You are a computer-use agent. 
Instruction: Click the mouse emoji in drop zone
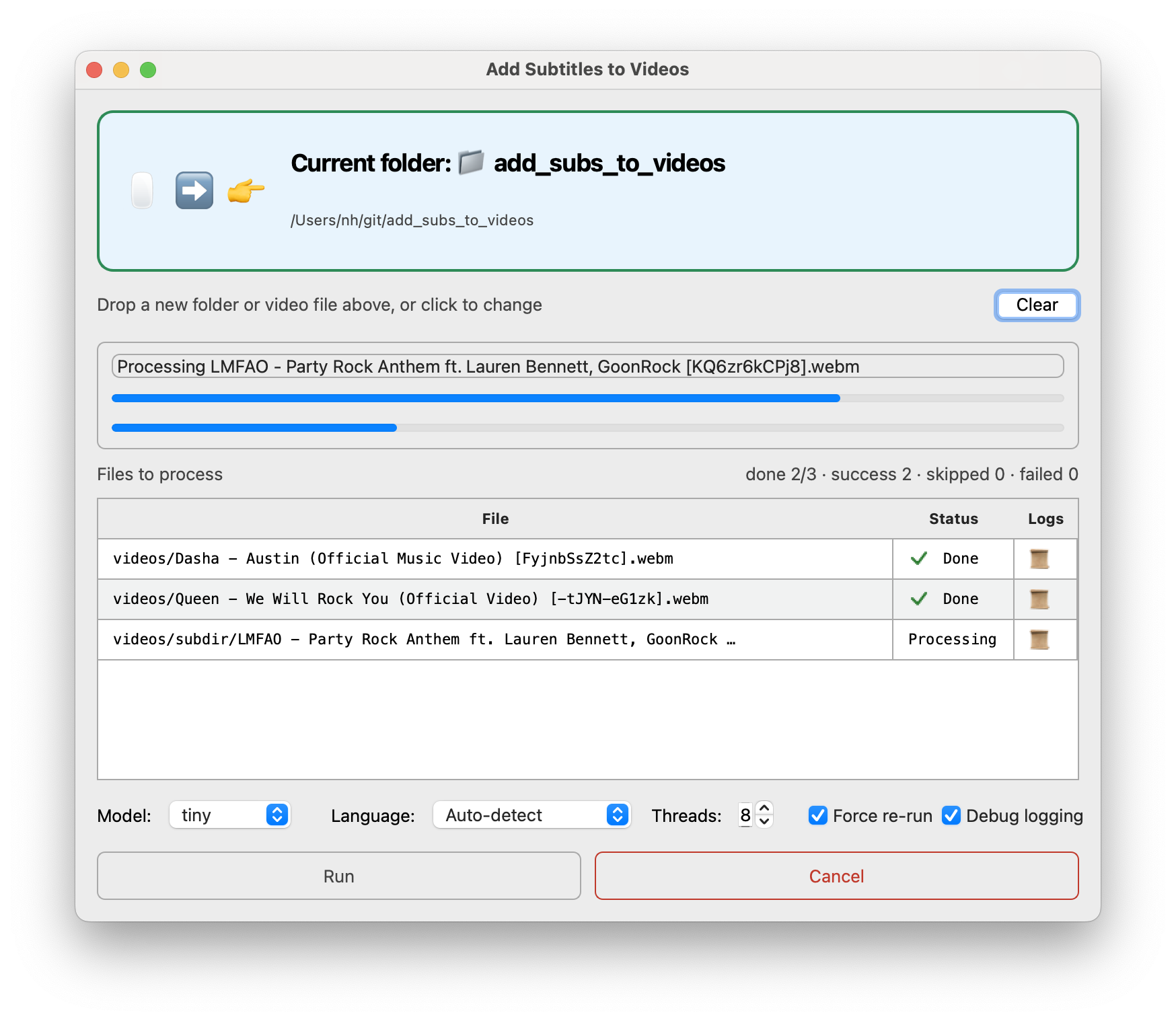[142, 190]
